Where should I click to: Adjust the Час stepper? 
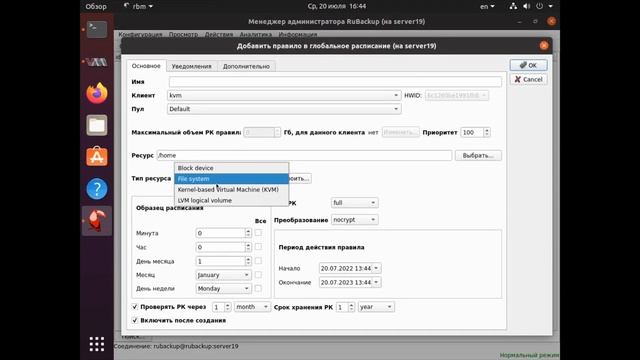(x=248, y=247)
